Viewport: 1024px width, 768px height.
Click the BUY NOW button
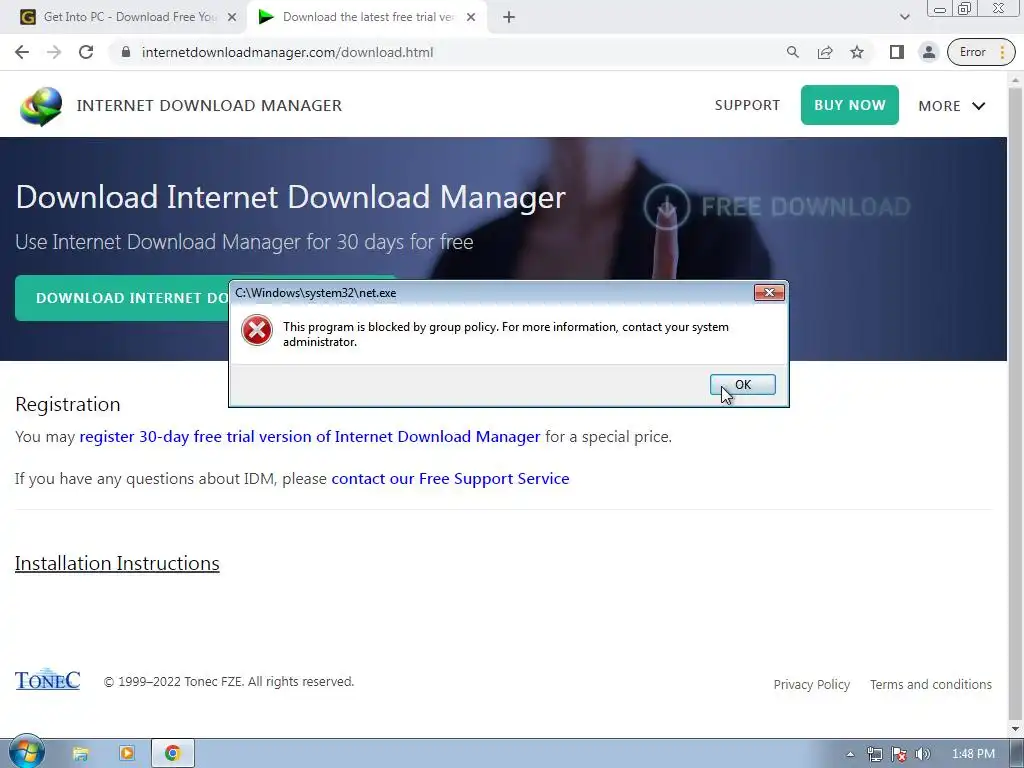coord(850,104)
